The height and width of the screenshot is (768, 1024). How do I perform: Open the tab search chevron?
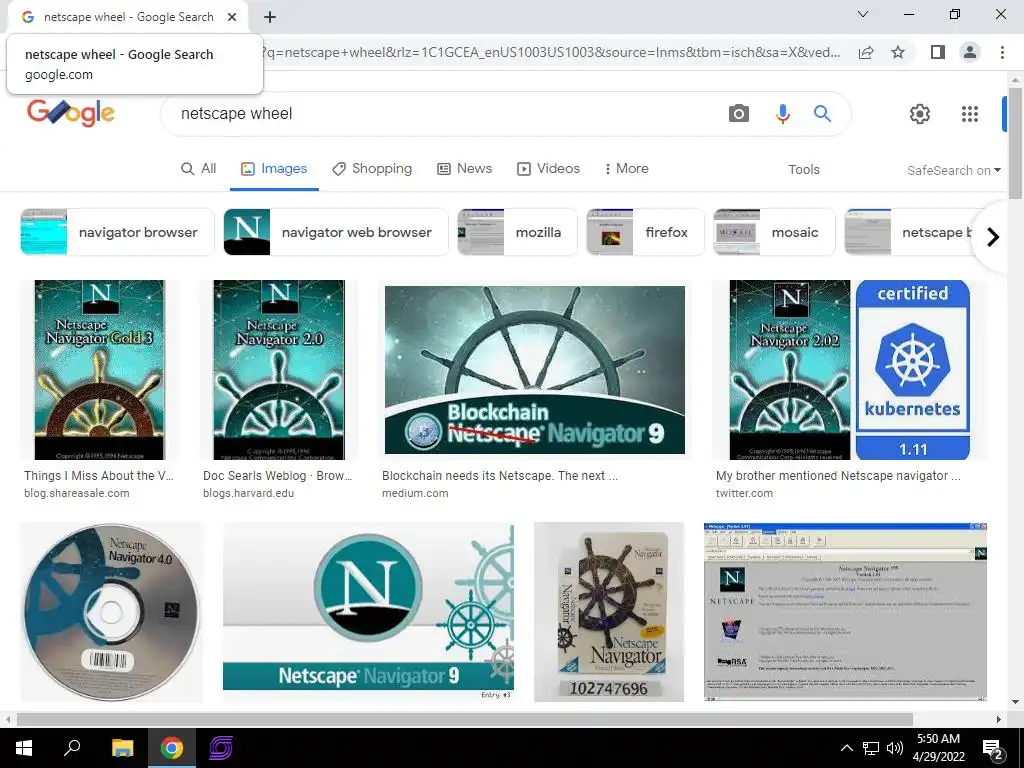click(863, 14)
